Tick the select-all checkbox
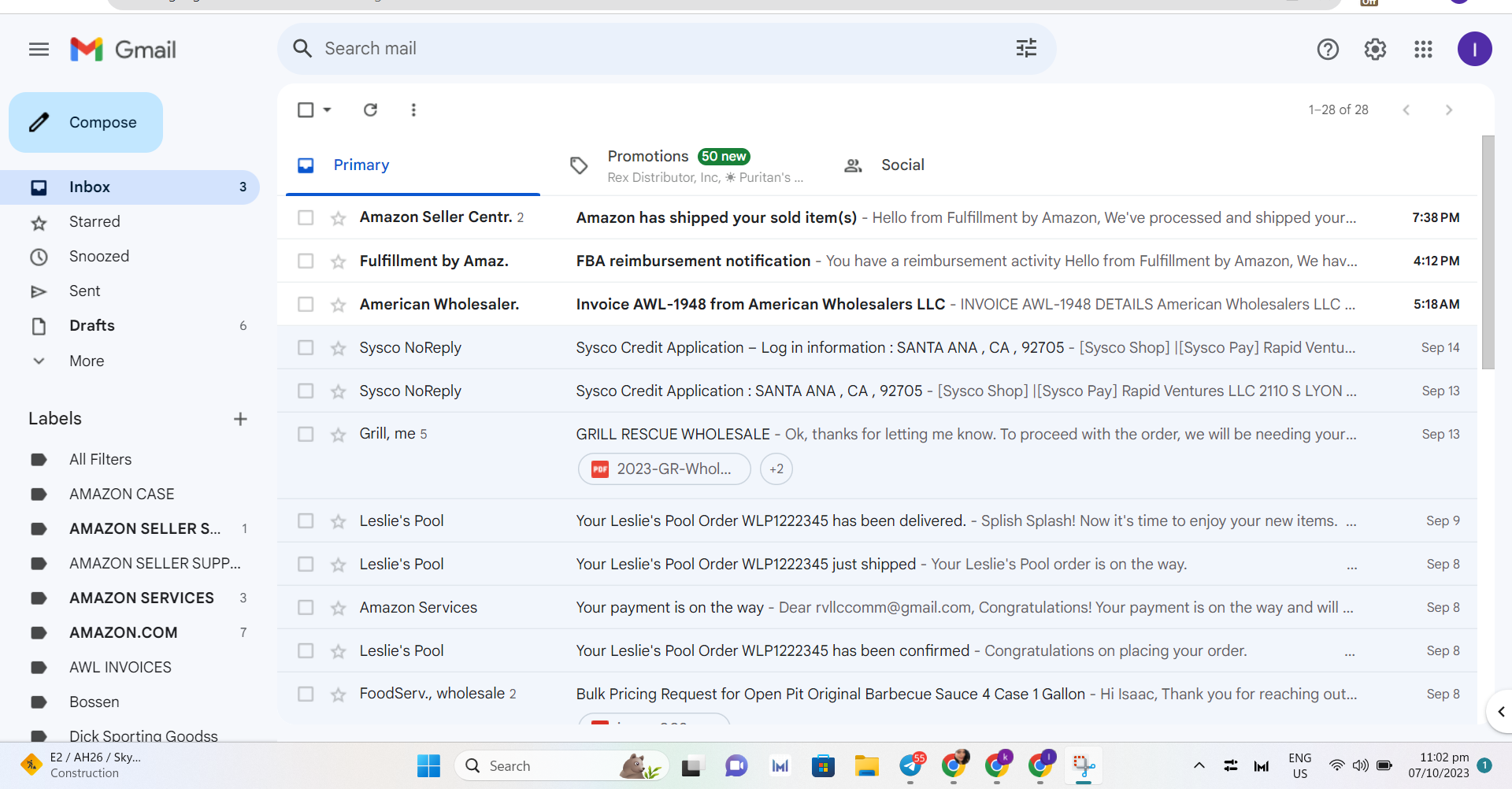This screenshot has height=789, width=1512. 306,109
